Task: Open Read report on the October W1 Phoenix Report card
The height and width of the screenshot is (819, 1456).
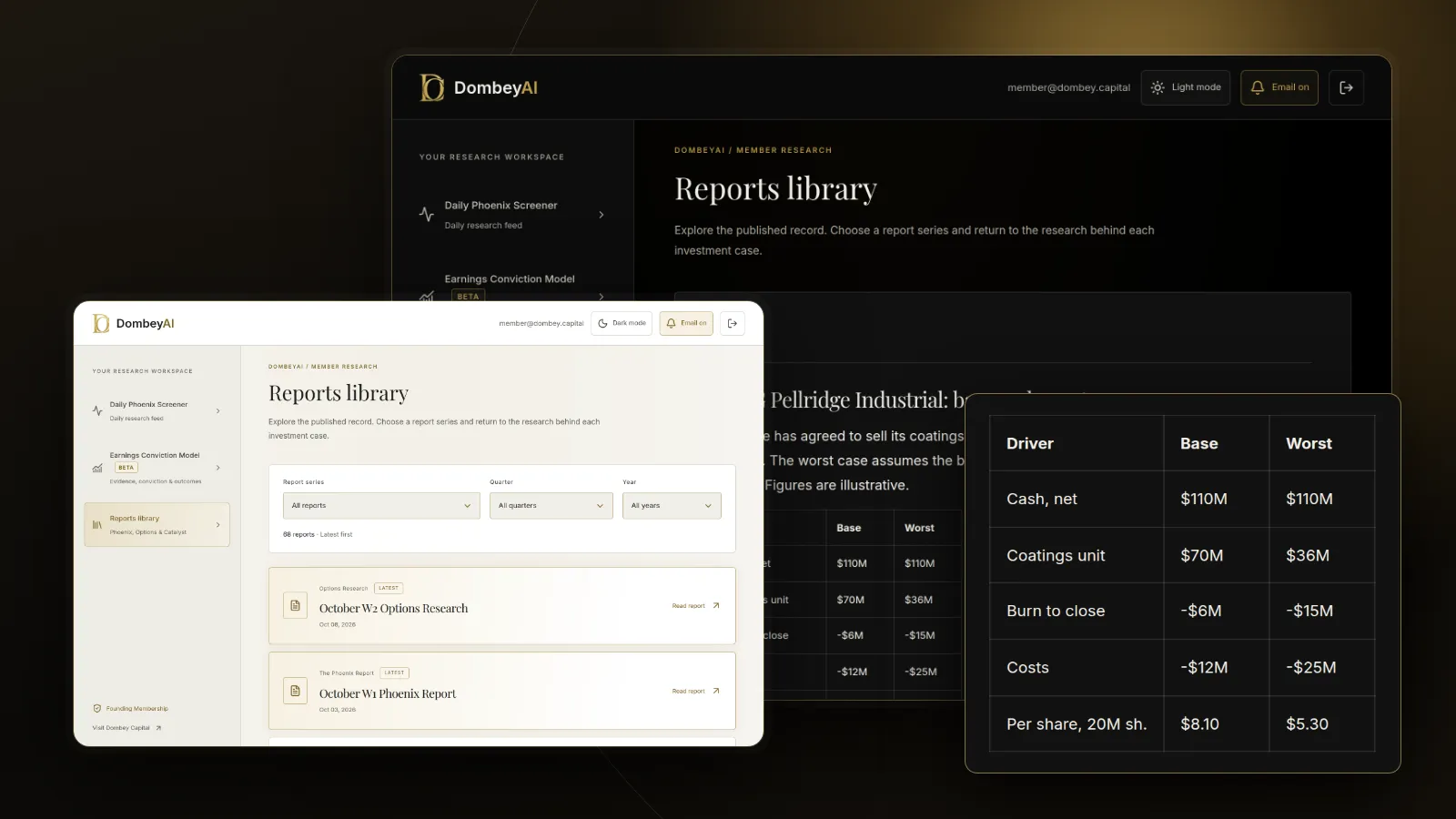Action: (696, 692)
